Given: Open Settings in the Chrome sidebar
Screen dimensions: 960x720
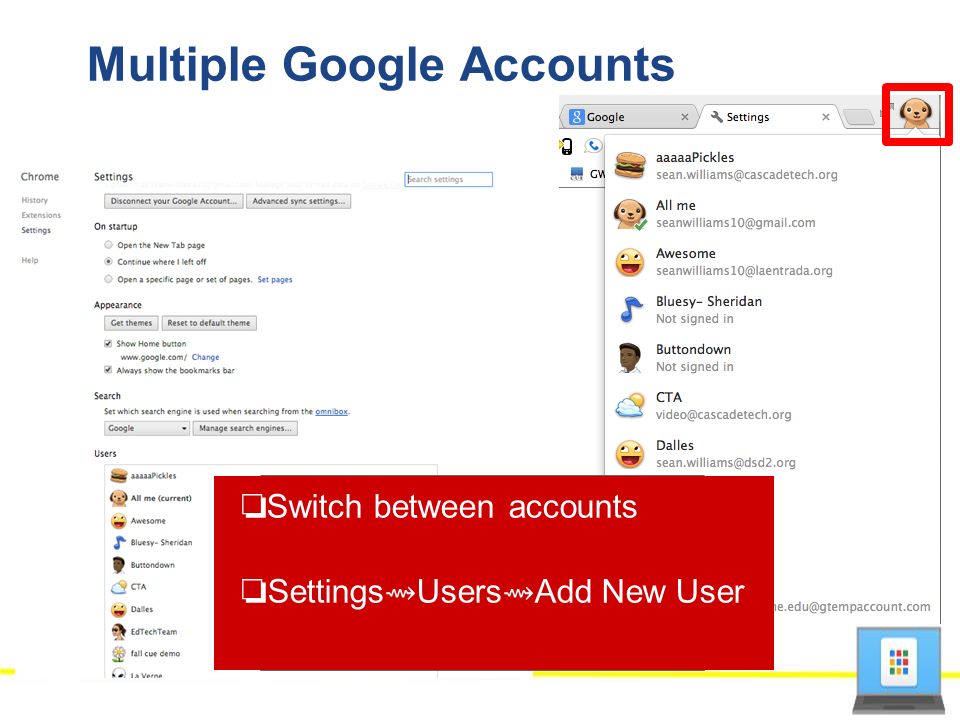Looking at the screenshot, I should 36,230.
